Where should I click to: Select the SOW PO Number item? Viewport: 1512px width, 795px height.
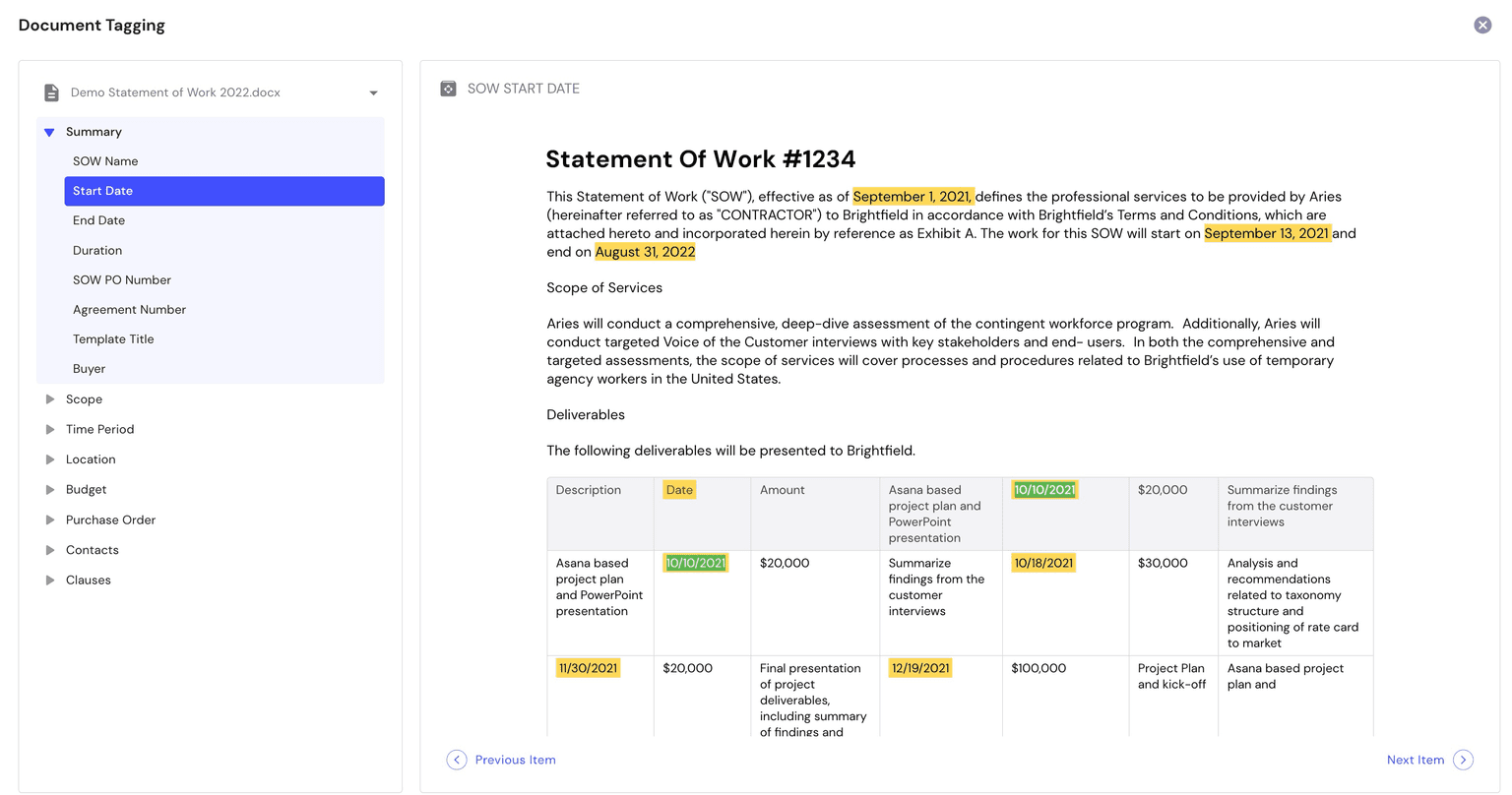[121, 280]
